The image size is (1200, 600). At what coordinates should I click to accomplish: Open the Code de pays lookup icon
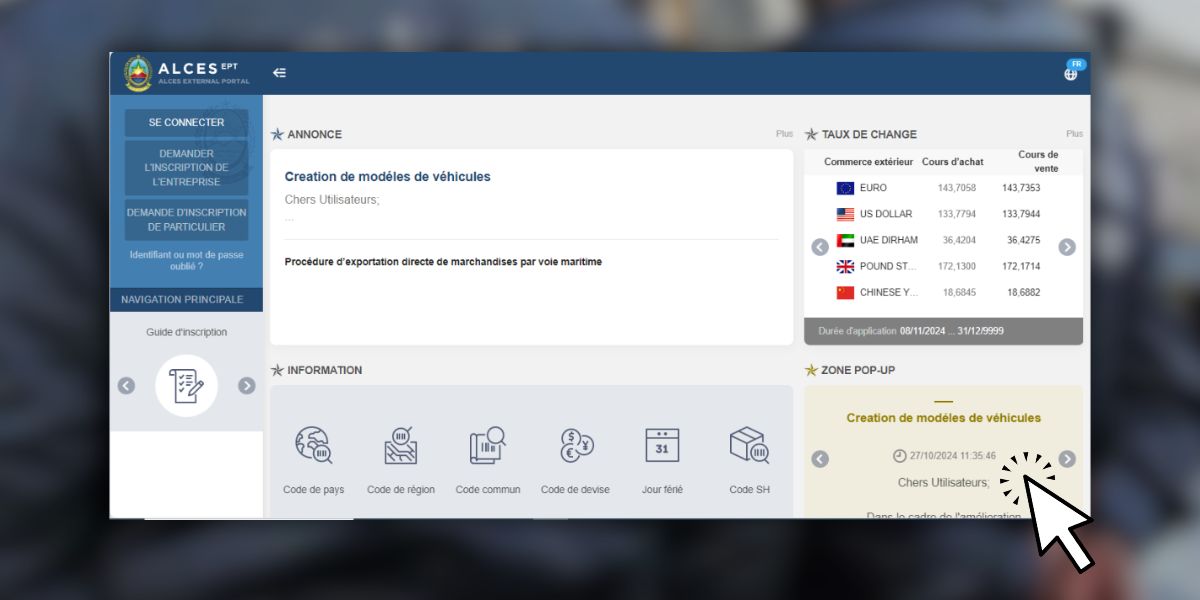(x=314, y=446)
